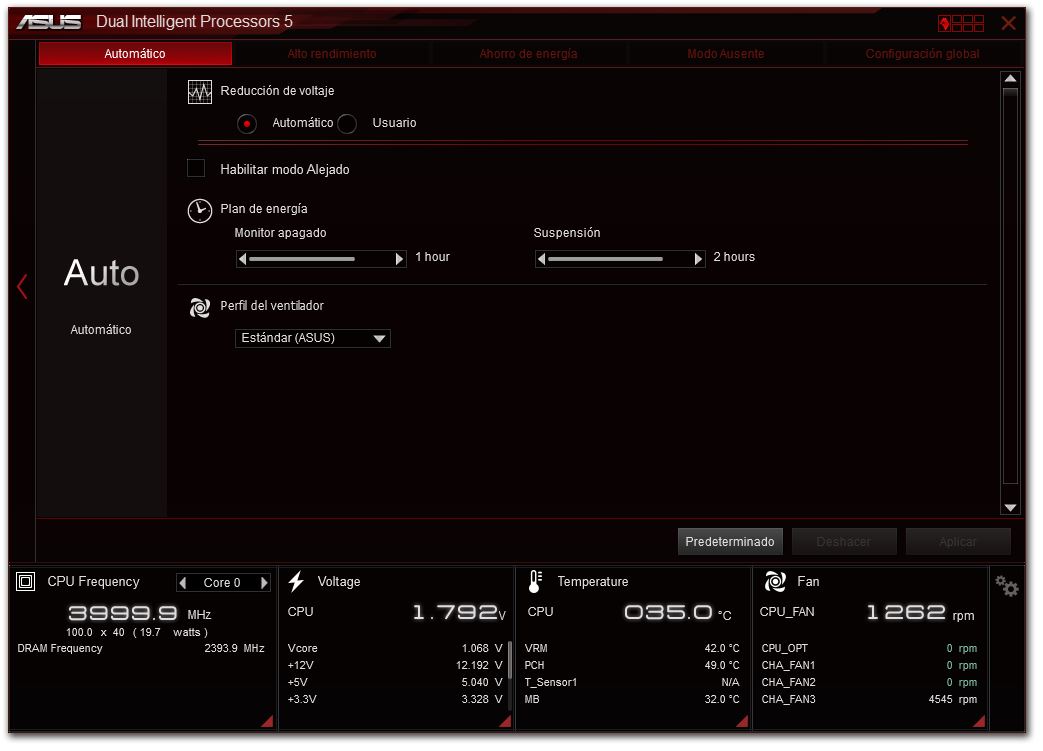Select the Automático voltage reduction radio button
The image size is (1043, 751).
click(x=247, y=124)
